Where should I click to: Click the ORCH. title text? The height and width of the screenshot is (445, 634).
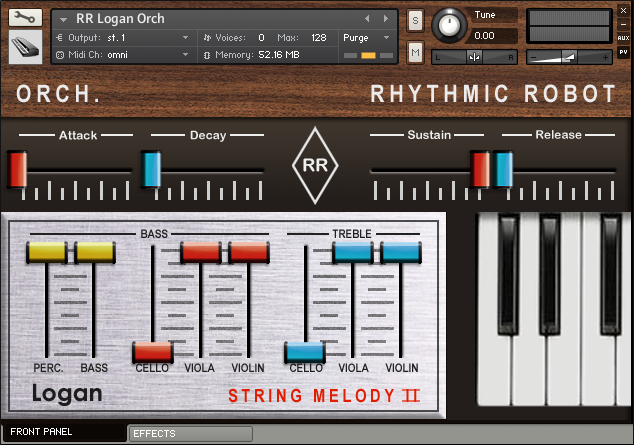coord(58,94)
